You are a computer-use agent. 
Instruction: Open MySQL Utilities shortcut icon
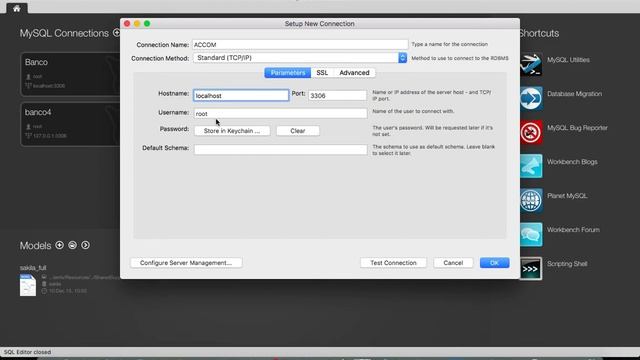(531, 64)
